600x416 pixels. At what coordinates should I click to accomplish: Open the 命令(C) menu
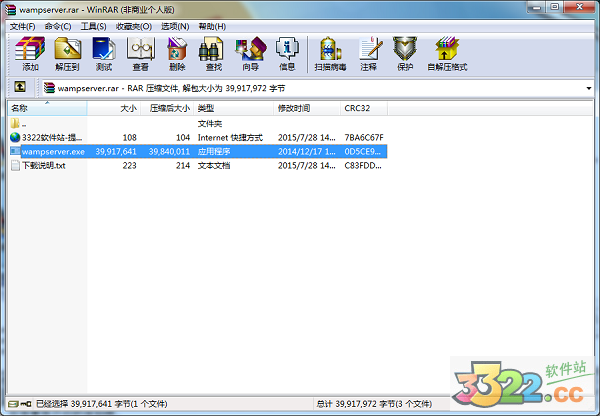point(58,26)
